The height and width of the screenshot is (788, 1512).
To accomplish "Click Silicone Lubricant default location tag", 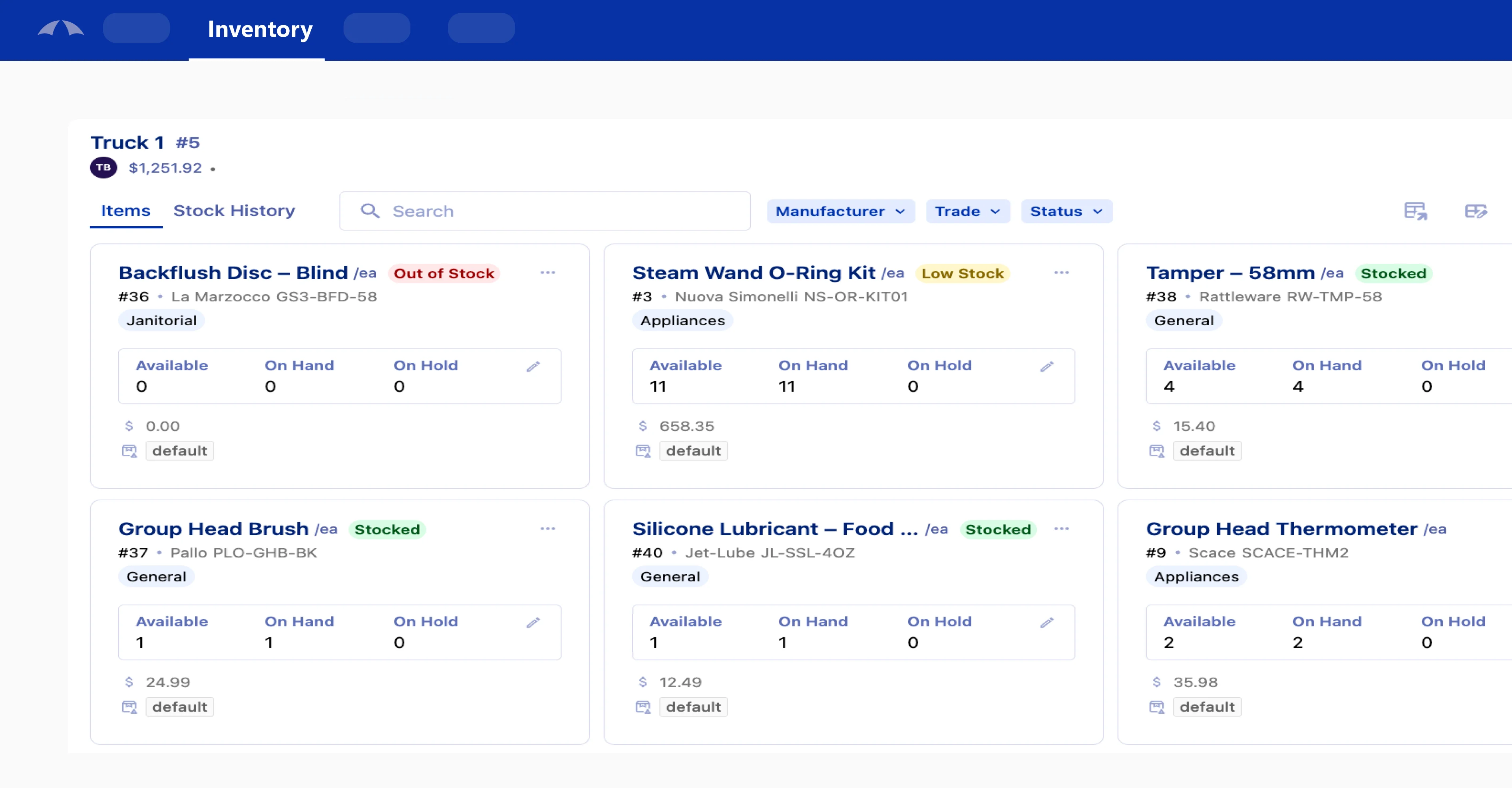I will (693, 706).
